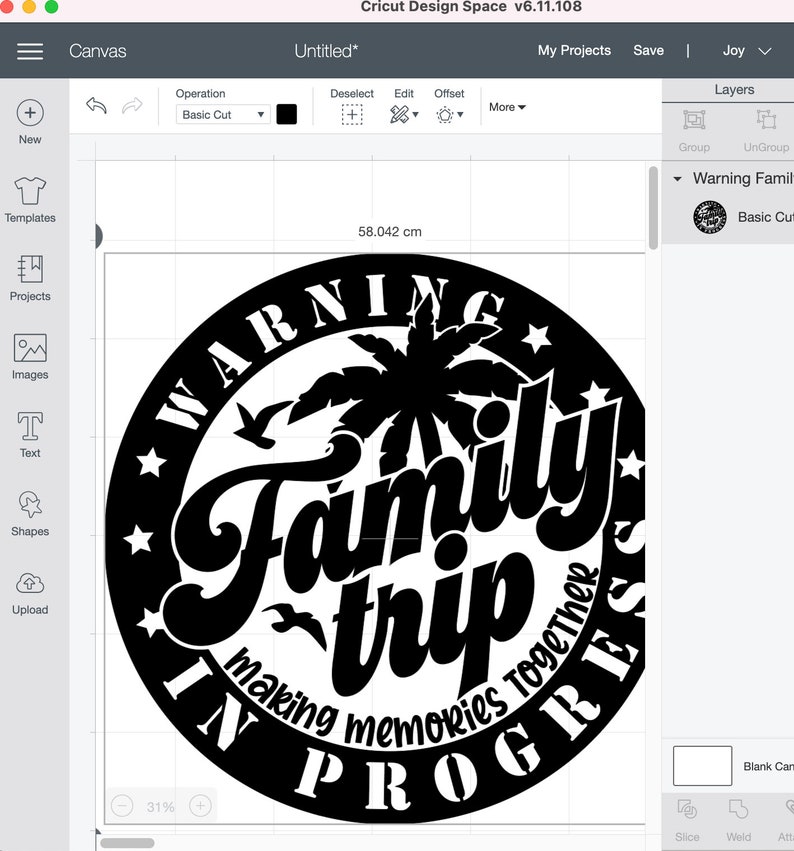Undo the last action

tap(96, 105)
